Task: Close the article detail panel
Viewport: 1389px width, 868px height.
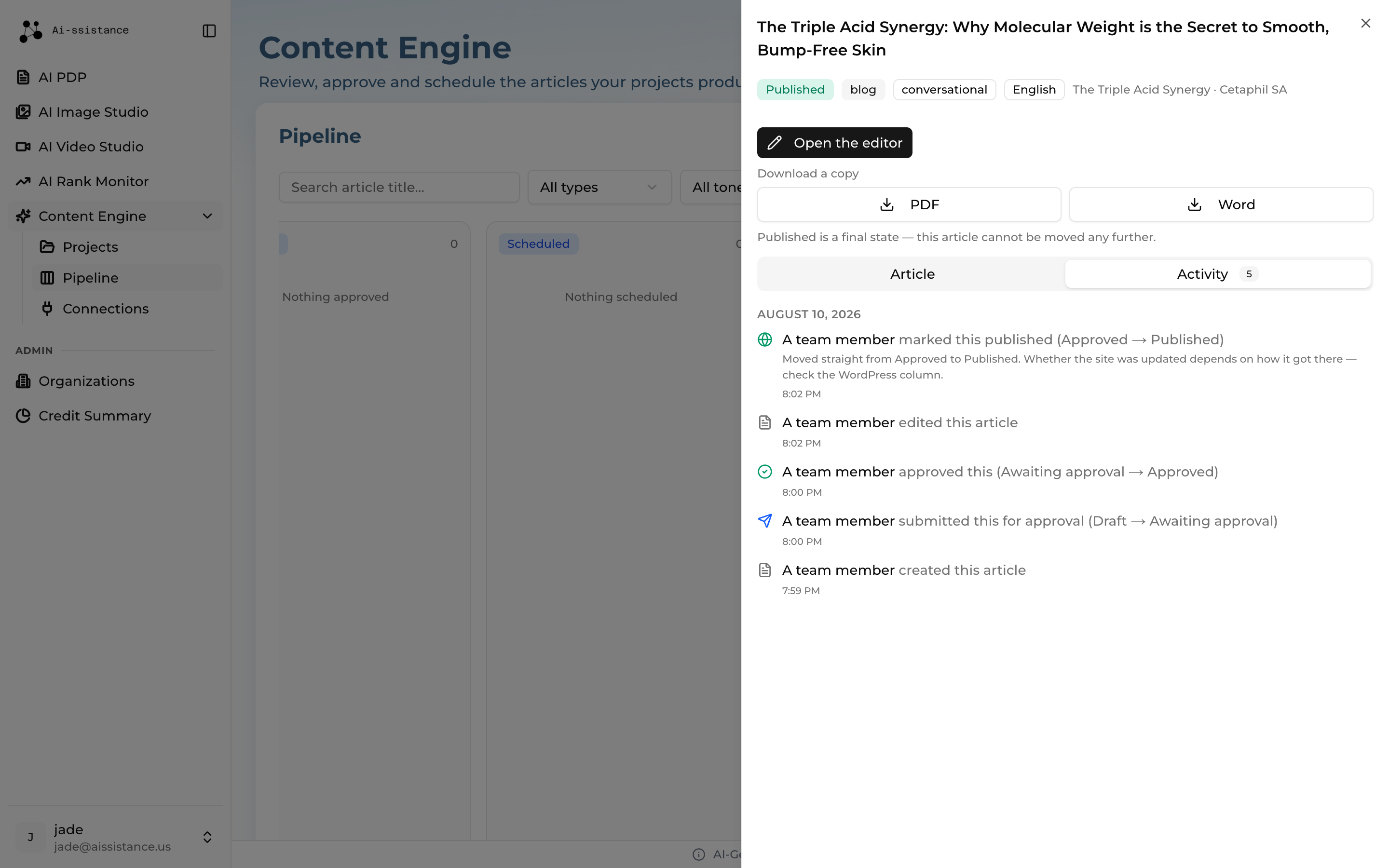Action: 1365,24
